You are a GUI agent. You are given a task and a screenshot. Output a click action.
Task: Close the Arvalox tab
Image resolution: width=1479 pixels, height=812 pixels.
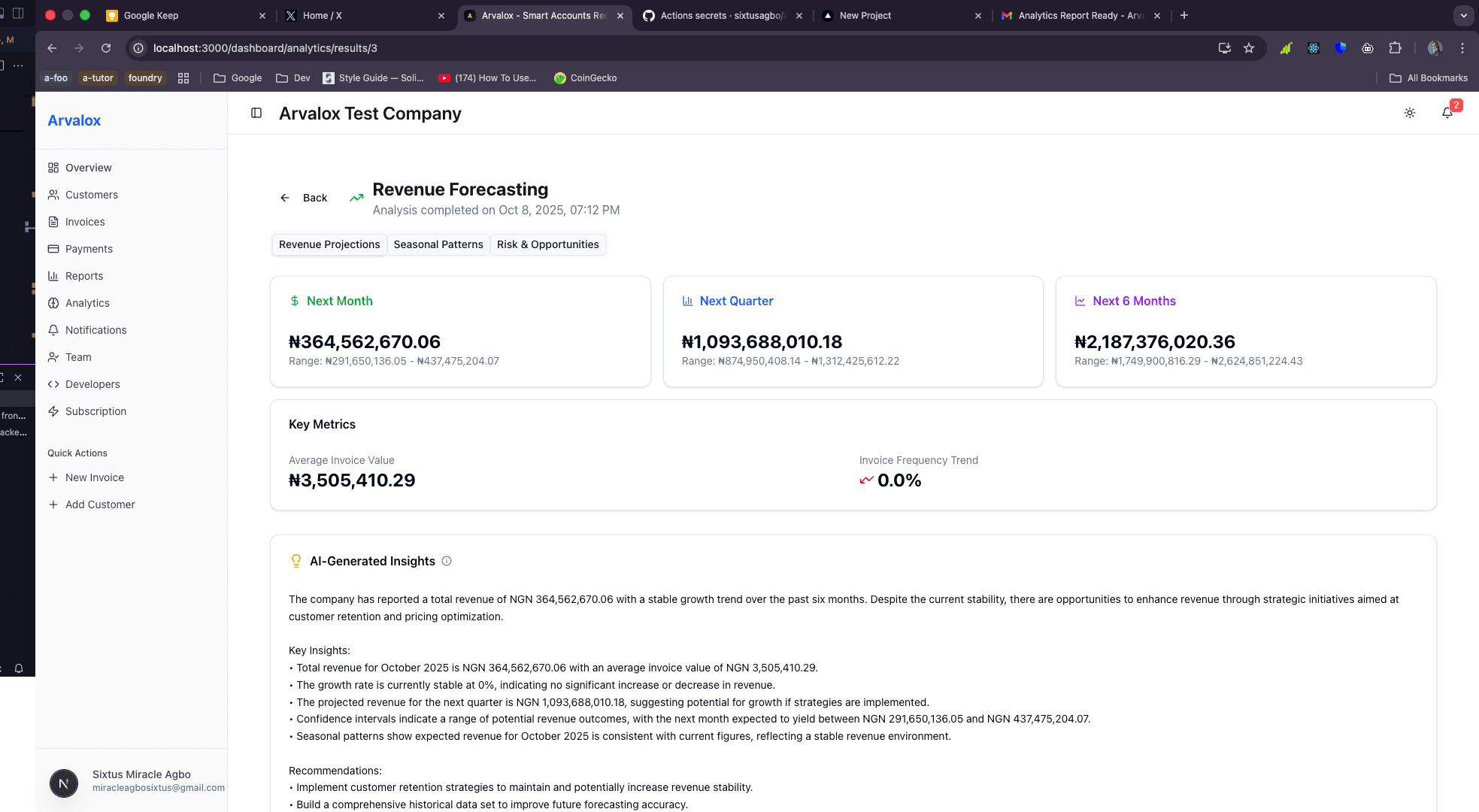pyautogui.click(x=620, y=15)
